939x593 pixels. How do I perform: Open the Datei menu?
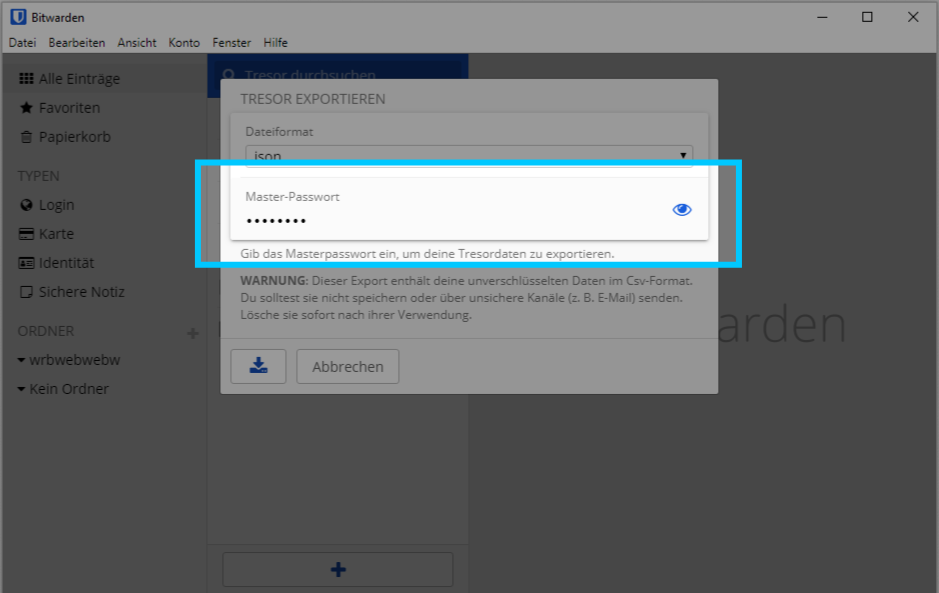[x=22, y=43]
